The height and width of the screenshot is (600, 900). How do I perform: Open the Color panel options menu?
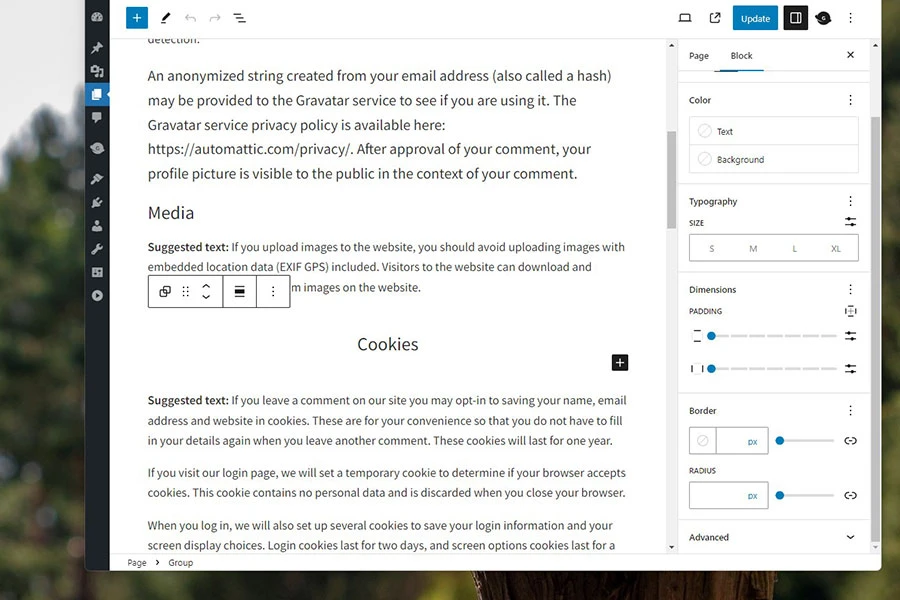point(851,99)
